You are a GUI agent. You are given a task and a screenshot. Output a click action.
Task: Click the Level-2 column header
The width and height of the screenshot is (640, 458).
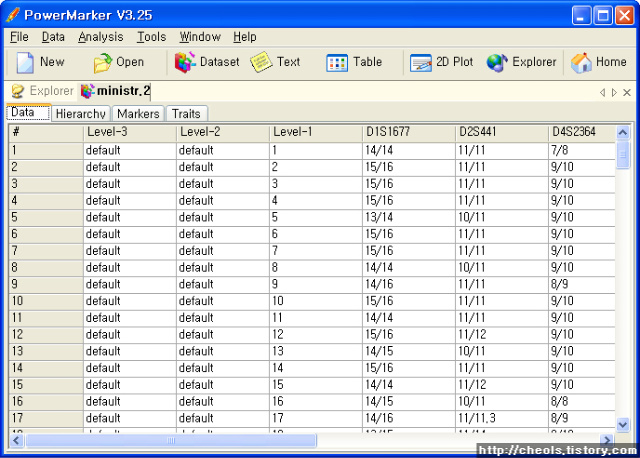(x=223, y=132)
